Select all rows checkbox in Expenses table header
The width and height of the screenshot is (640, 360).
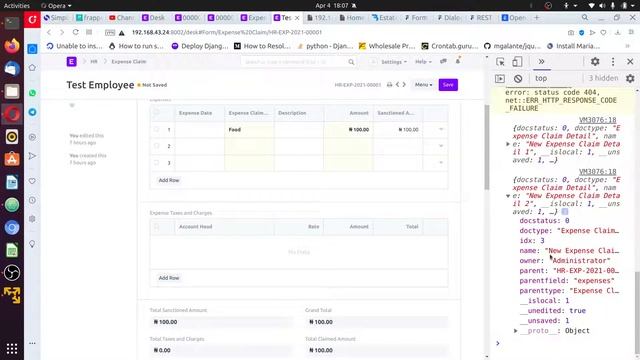156,113
